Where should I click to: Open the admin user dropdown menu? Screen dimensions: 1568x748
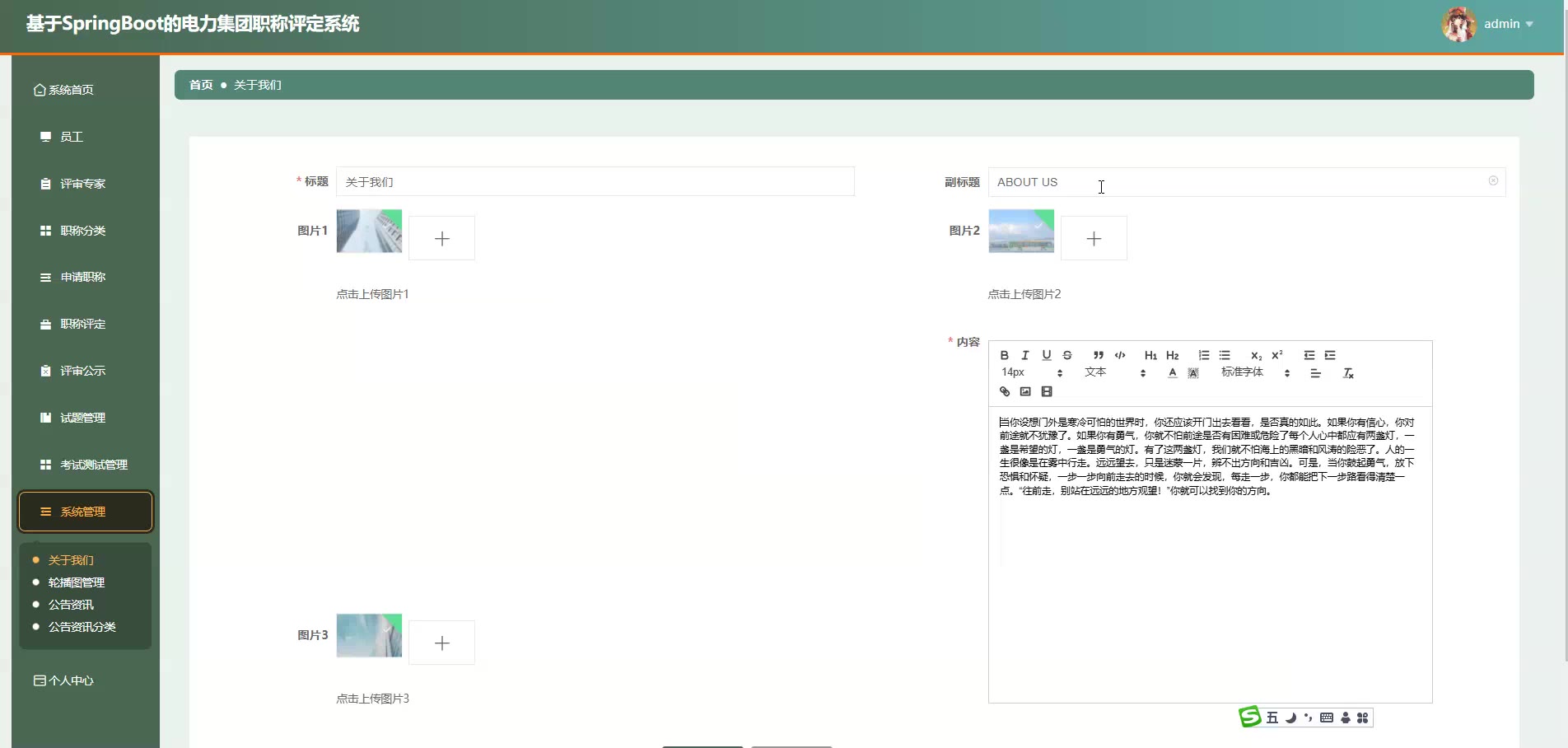point(1508,24)
